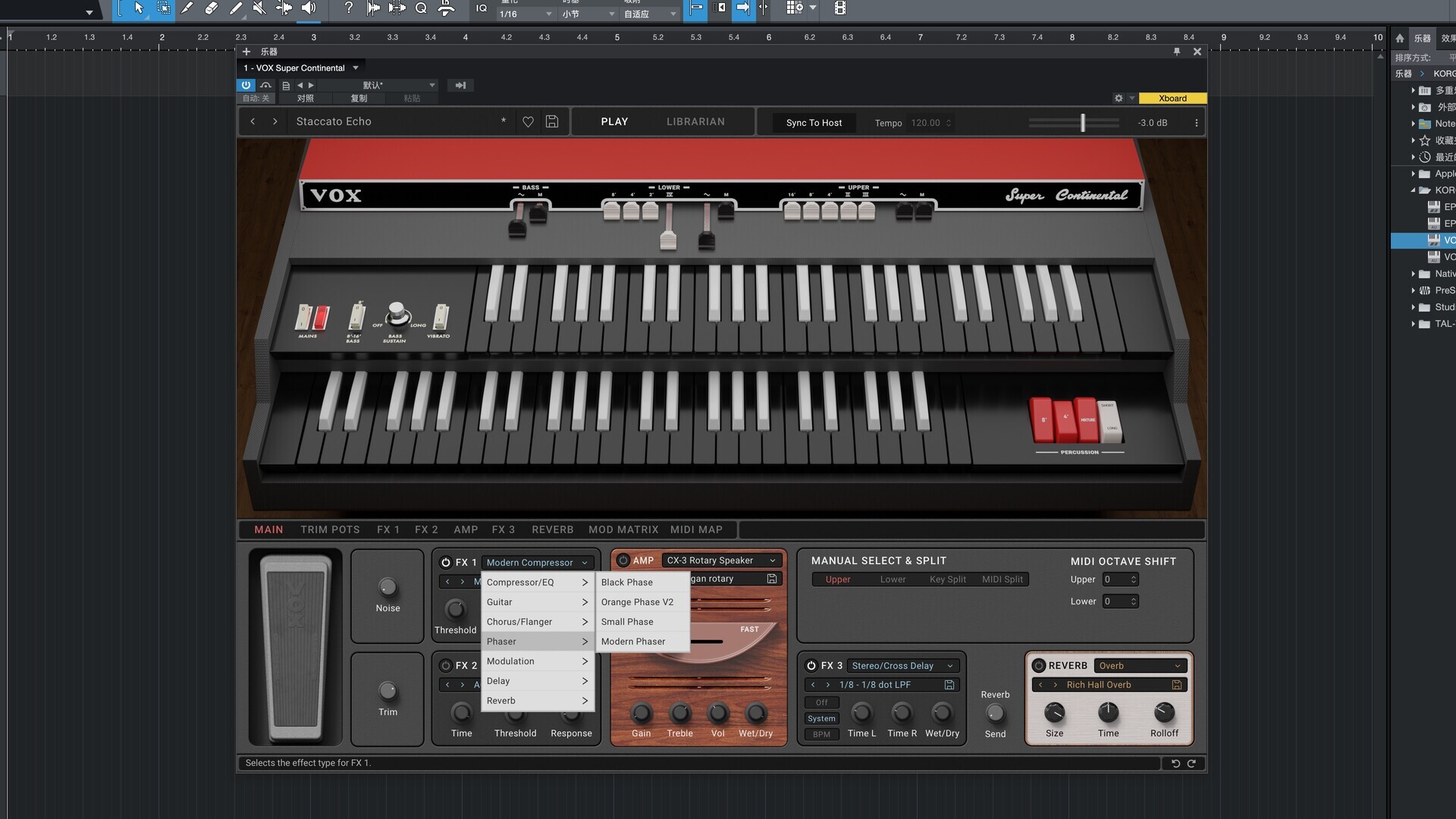
Task: Expand the Compressor/EQ submenu
Action: pos(537,582)
